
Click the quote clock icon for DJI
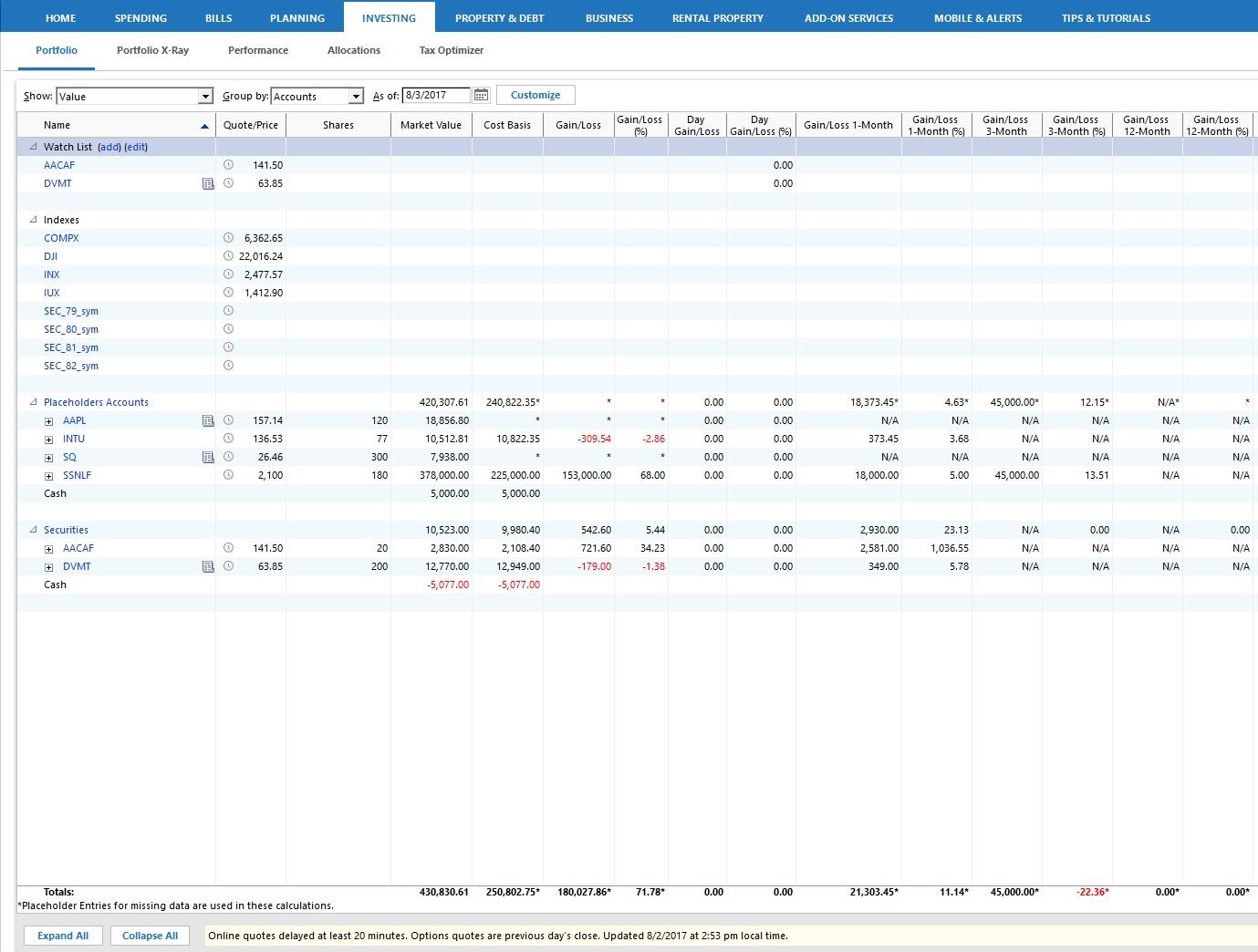228,256
